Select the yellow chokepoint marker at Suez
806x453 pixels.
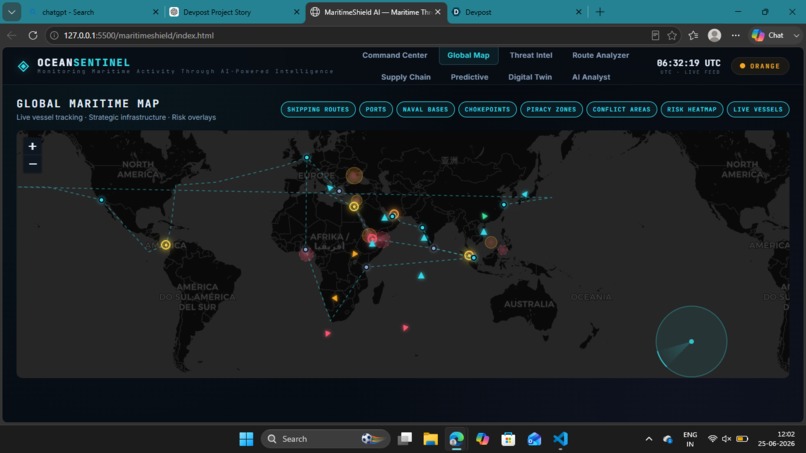pyautogui.click(x=354, y=206)
